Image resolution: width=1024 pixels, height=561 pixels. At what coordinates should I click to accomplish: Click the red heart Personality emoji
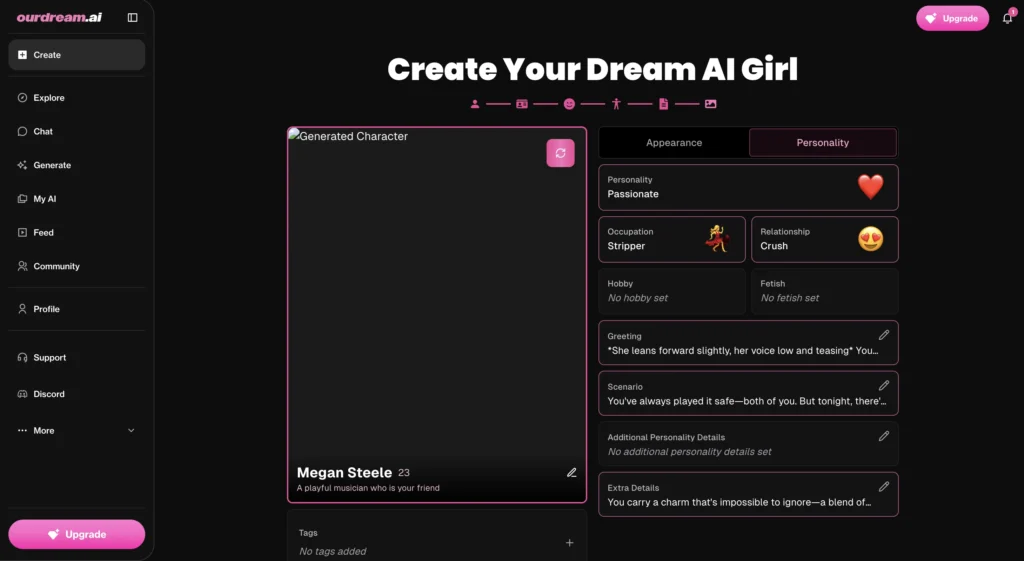tap(871, 187)
